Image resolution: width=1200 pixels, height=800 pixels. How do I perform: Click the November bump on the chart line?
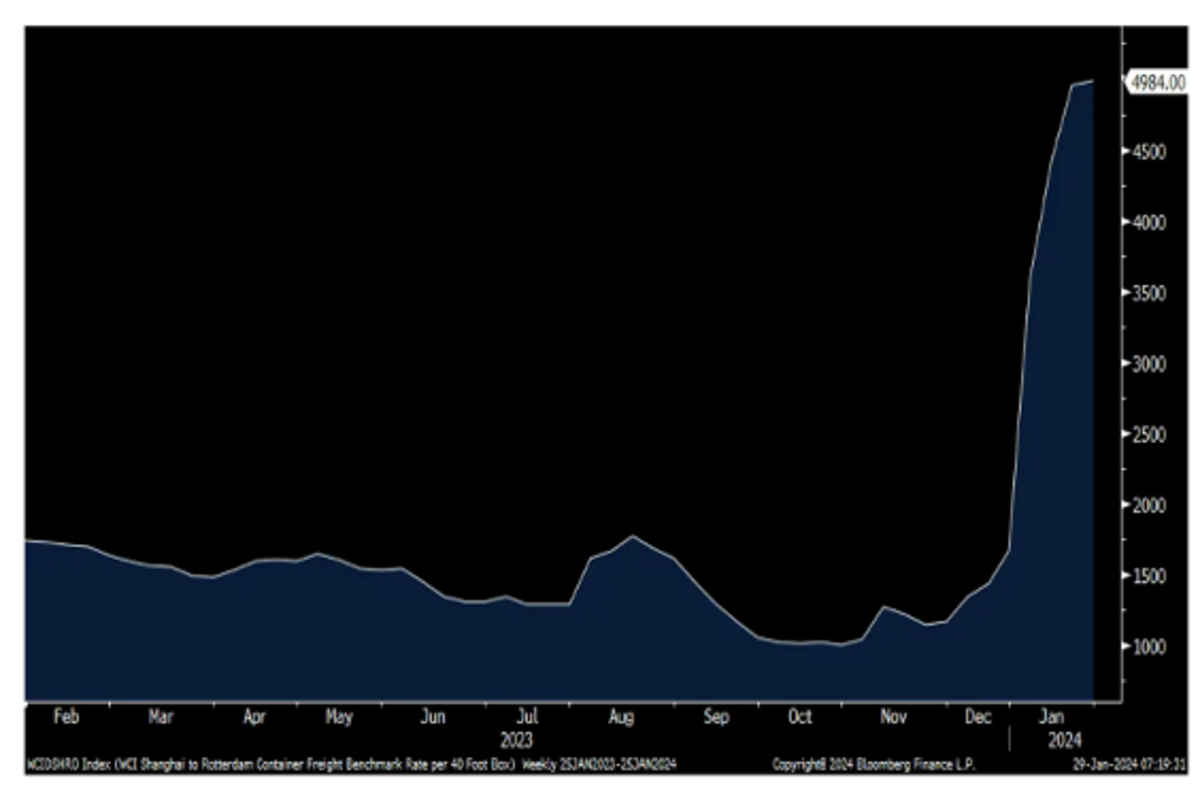883,606
